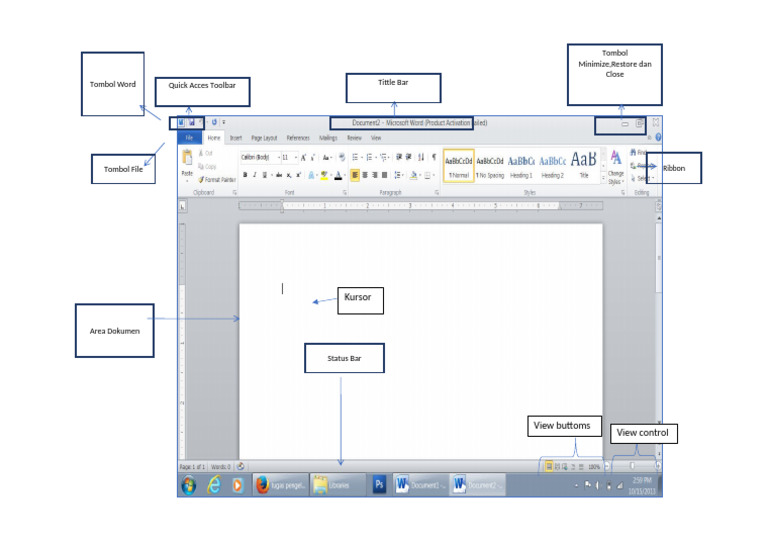Click the Bullets list icon
Screen dimensions: 768x543
point(355,157)
